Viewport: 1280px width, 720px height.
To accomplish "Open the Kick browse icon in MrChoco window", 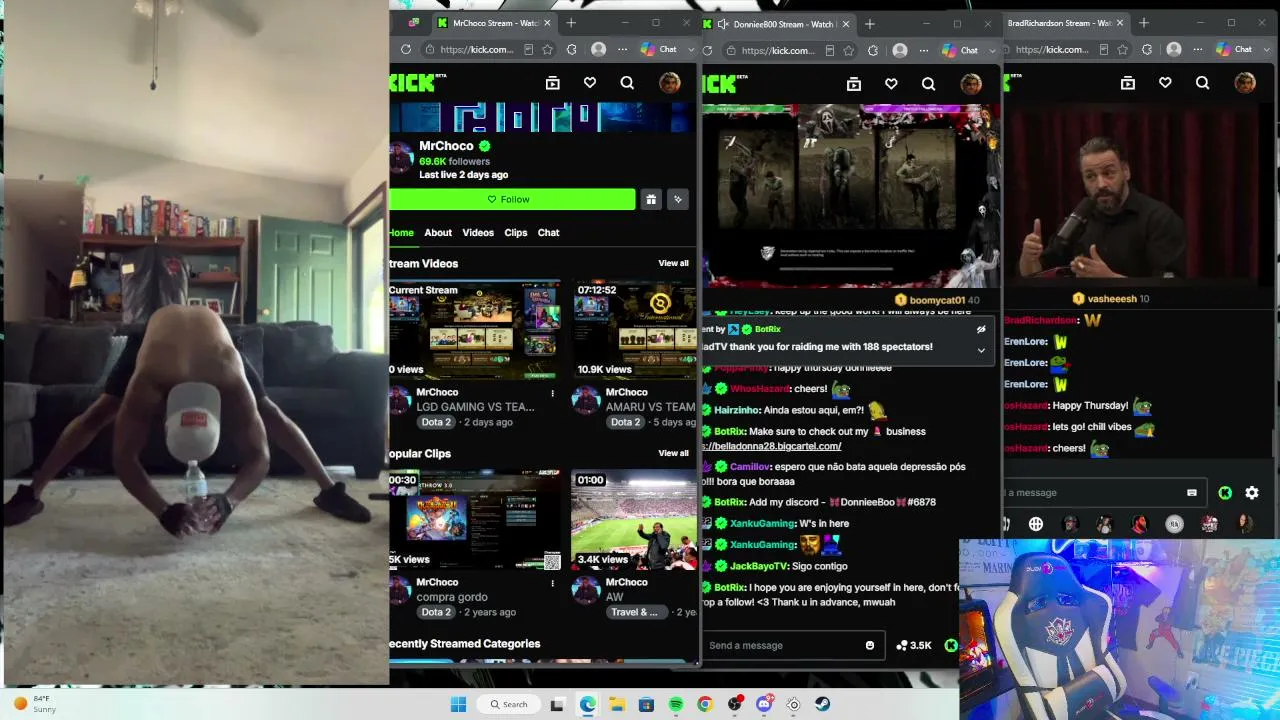I will pos(553,84).
